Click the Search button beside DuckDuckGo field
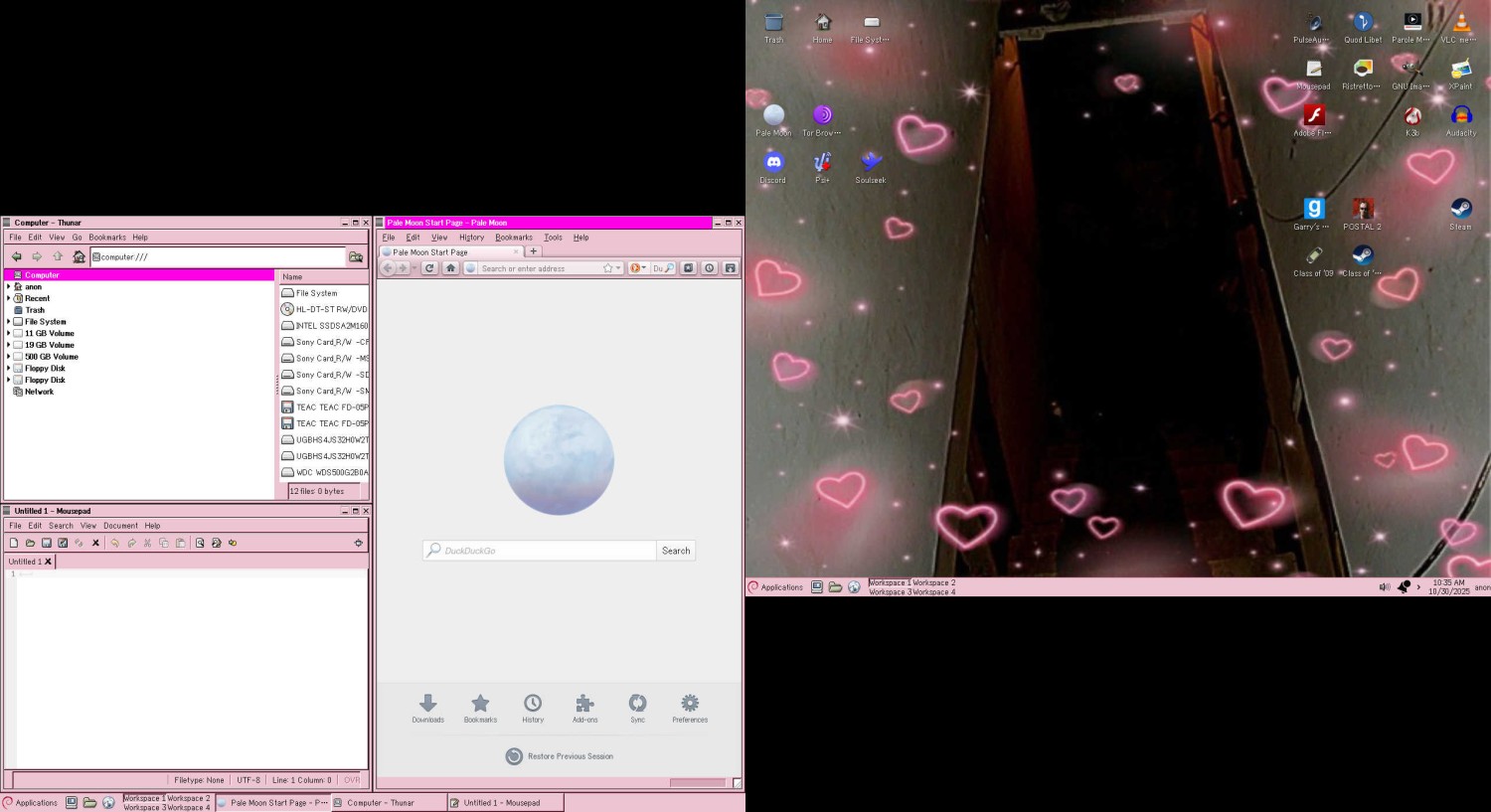 [x=676, y=551]
